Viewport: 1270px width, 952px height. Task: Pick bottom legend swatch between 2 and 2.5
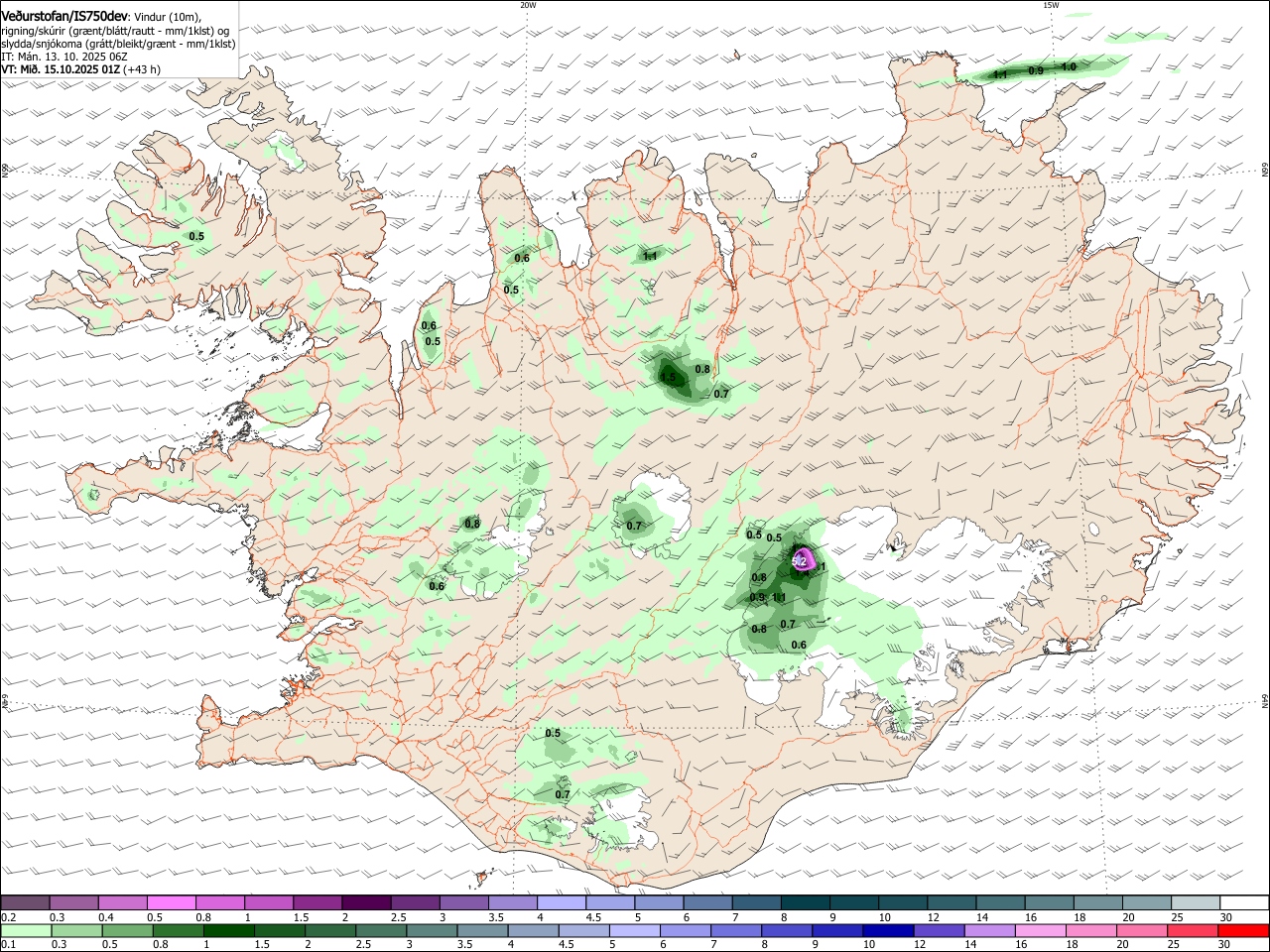click(x=329, y=930)
